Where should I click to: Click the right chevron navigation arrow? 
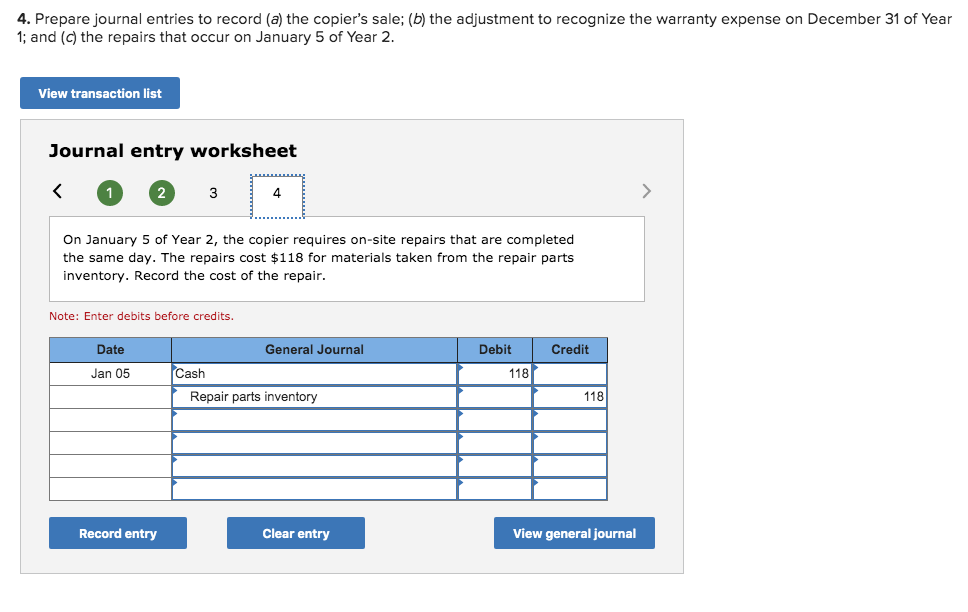point(646,191)
